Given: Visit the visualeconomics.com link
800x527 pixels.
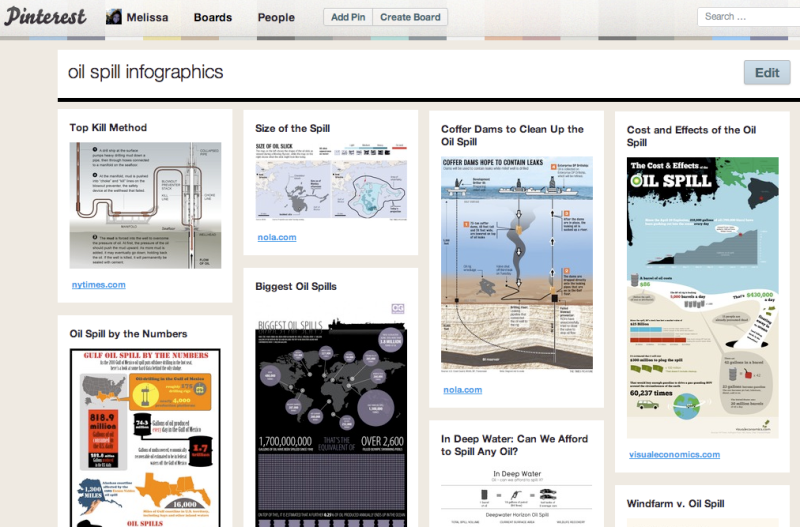Looking at the screenshot, I should (673, 454).
